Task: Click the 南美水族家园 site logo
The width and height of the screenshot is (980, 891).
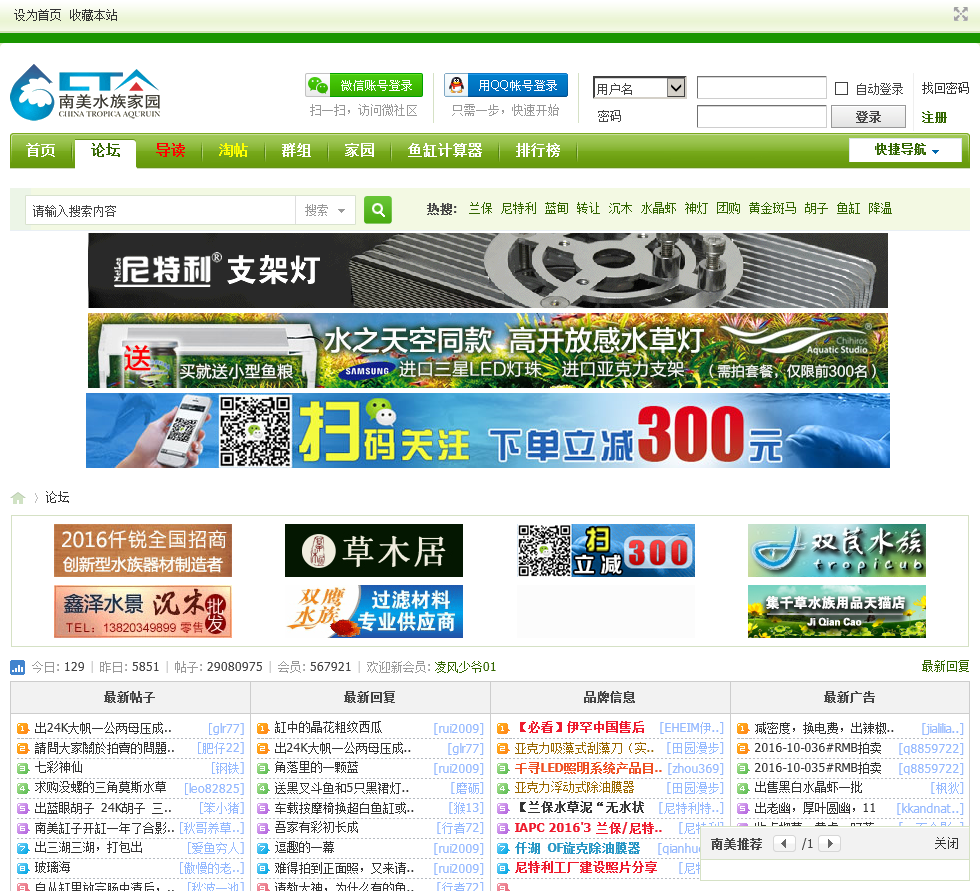Action: tap(86, 92)
